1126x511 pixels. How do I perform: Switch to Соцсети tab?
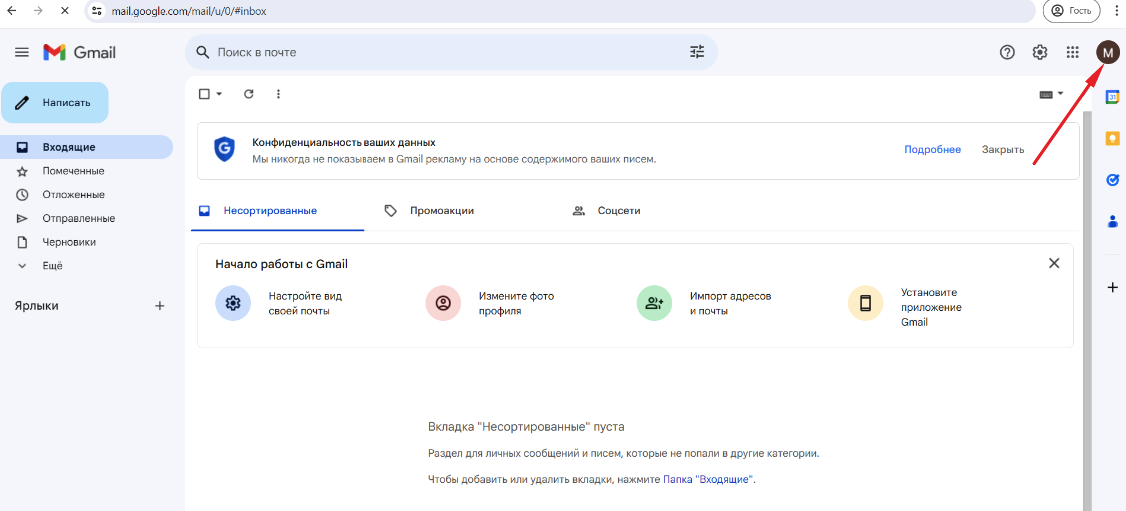coord(606,211)
